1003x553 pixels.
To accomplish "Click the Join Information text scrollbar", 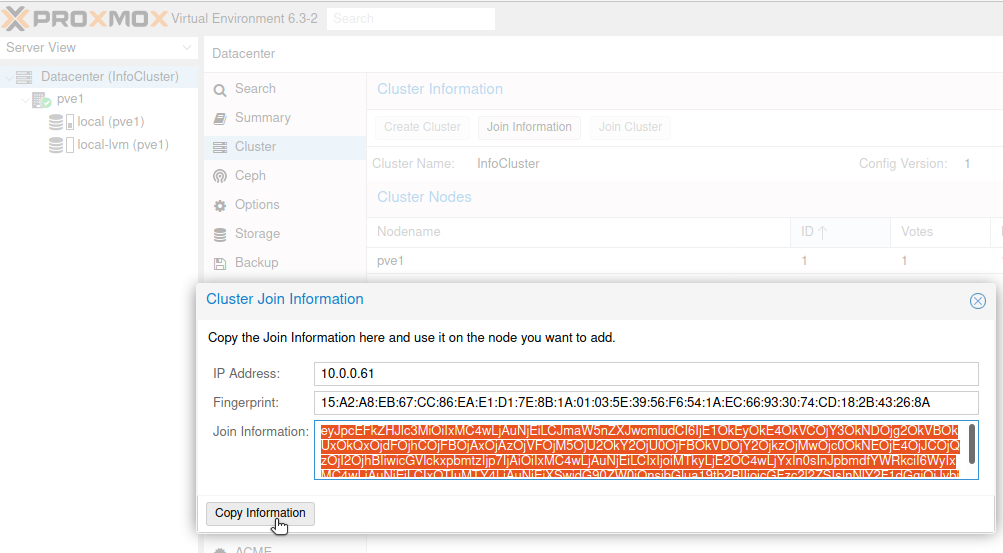I will [x=972, y=444].
